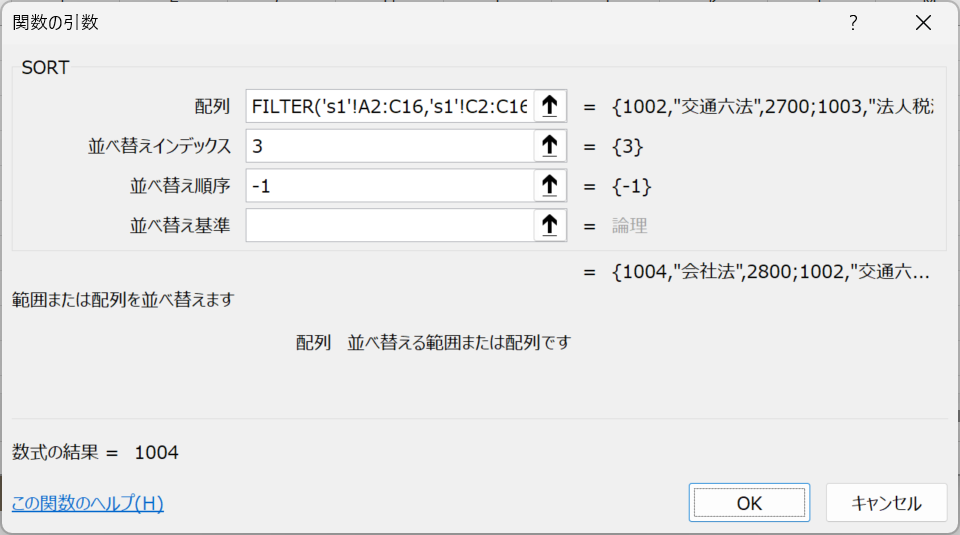
Task: Click range selector arrow for 並べ替えインデックス
Action: coord(550,146)
